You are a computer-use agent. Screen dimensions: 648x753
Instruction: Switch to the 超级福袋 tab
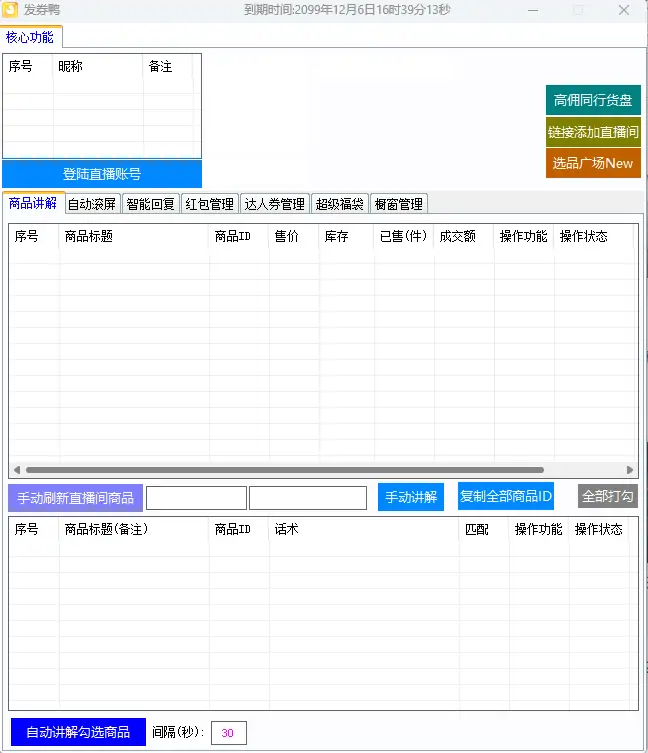[x=340, y=204]
